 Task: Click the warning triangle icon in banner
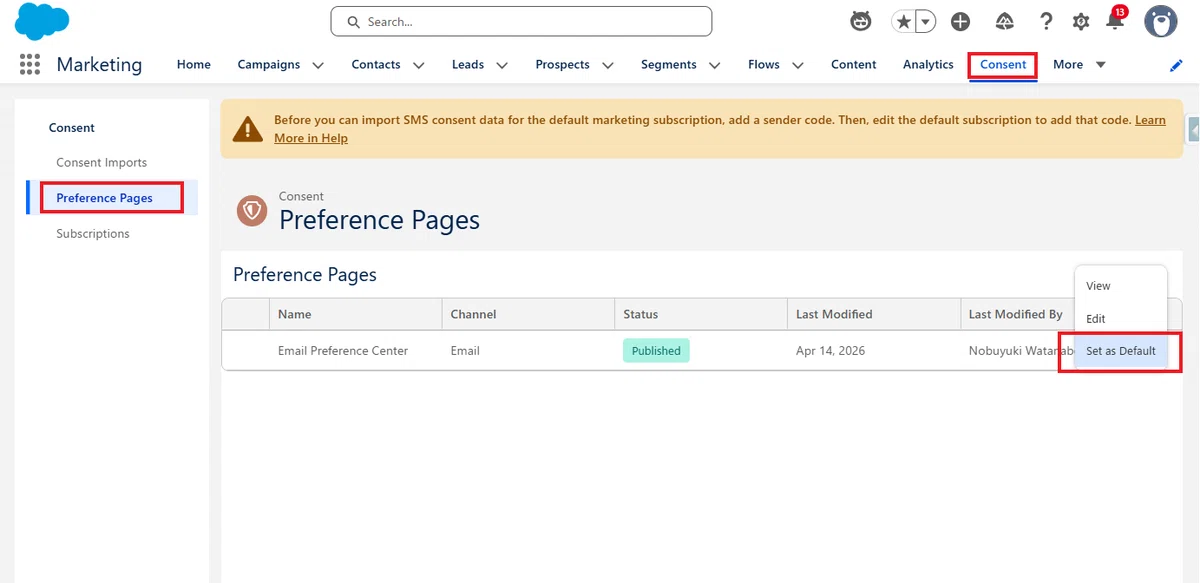click(x=248, y=128)
